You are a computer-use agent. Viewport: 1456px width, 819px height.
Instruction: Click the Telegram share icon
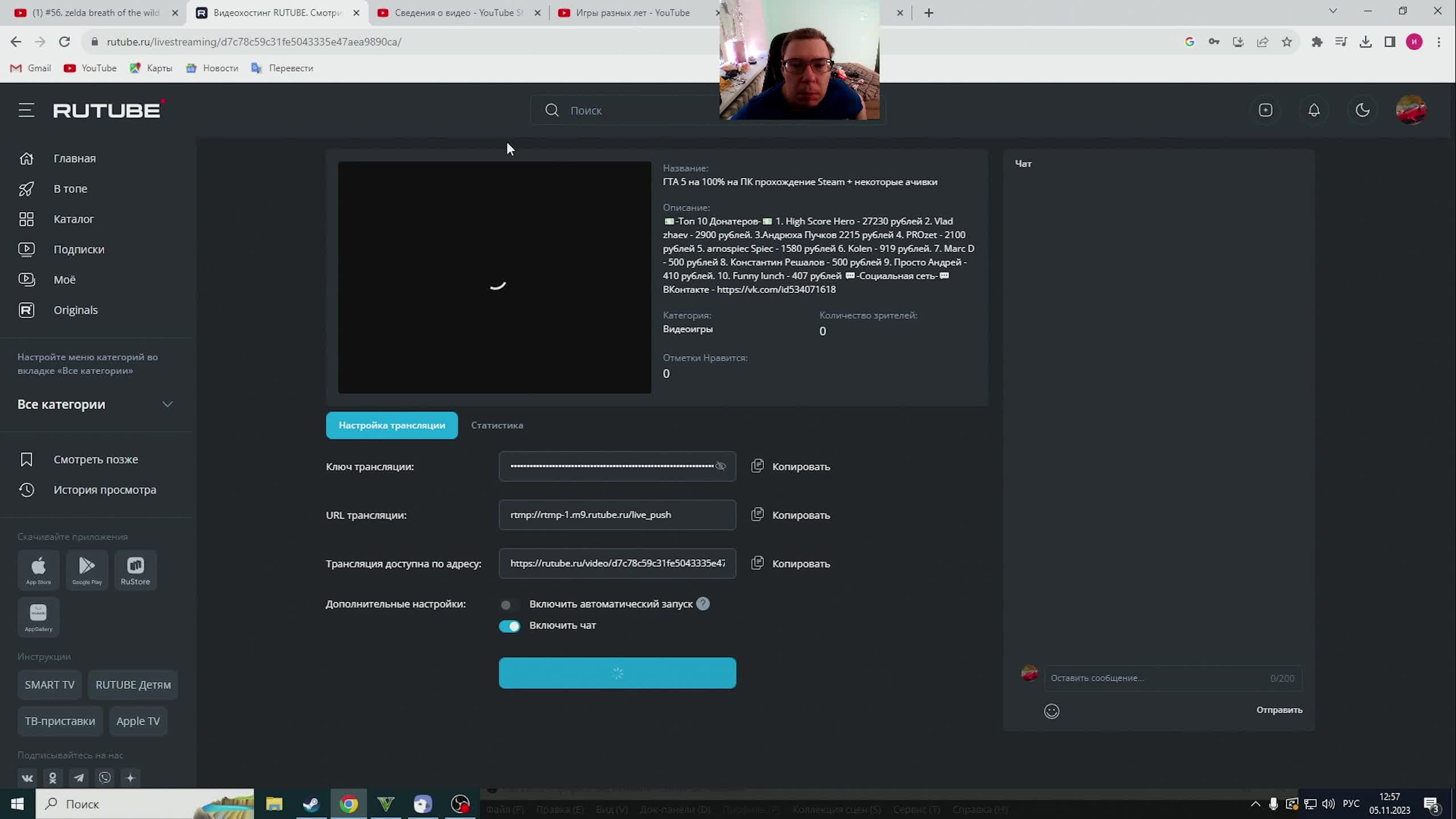click(x=78, y=777)
